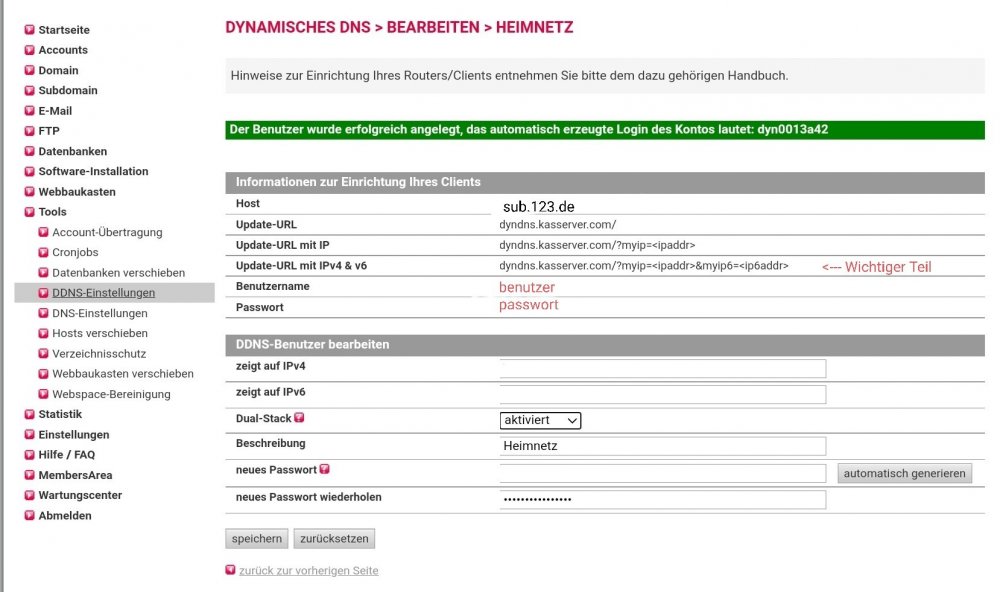
Task: Click the icon beside Startseite
Action: pos(29,30)
